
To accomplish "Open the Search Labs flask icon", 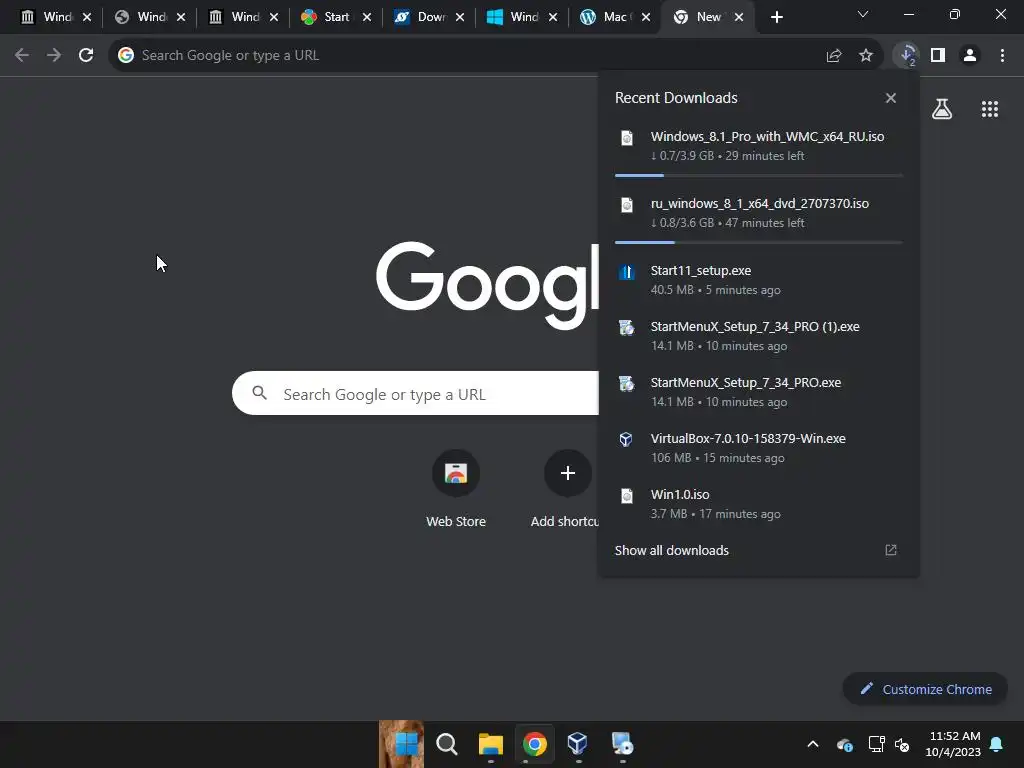I will [942, 108].
